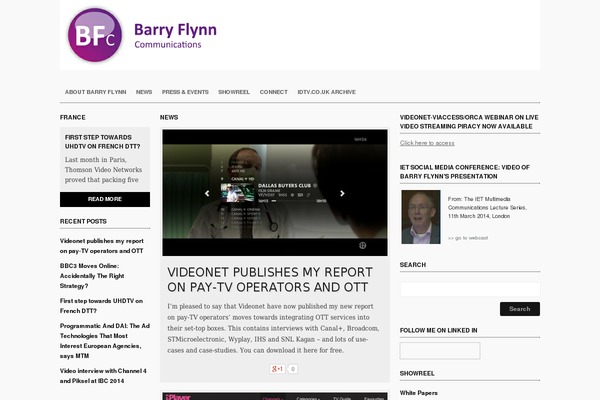Open recent post 'Programmatic And DAI'
This screenshot has width=600, height=400.
tap(104, 341)
